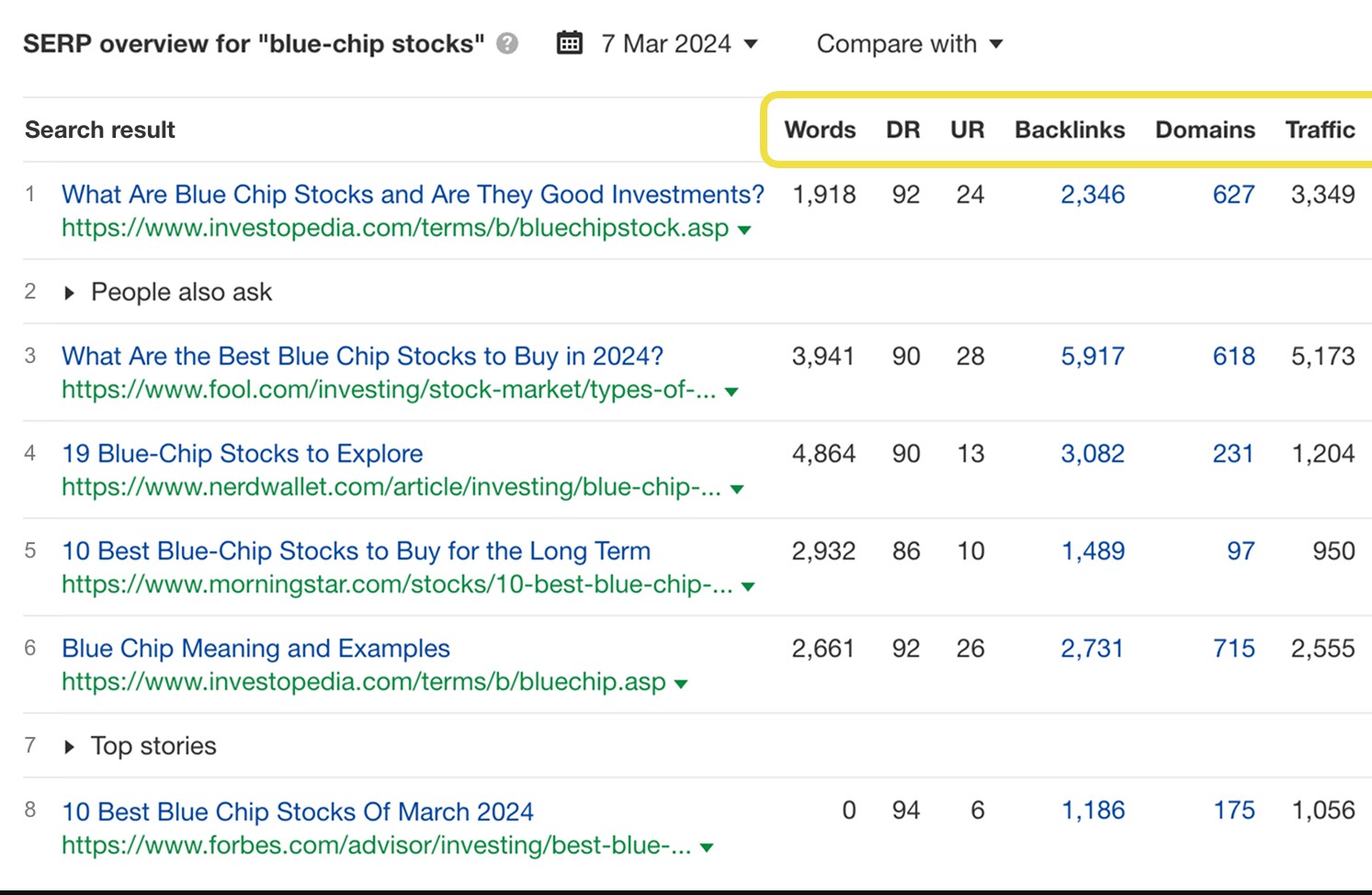Open "Blue Chip Meaning and Examples" result
Screen dimensions: 1372x895
(255, 649)
